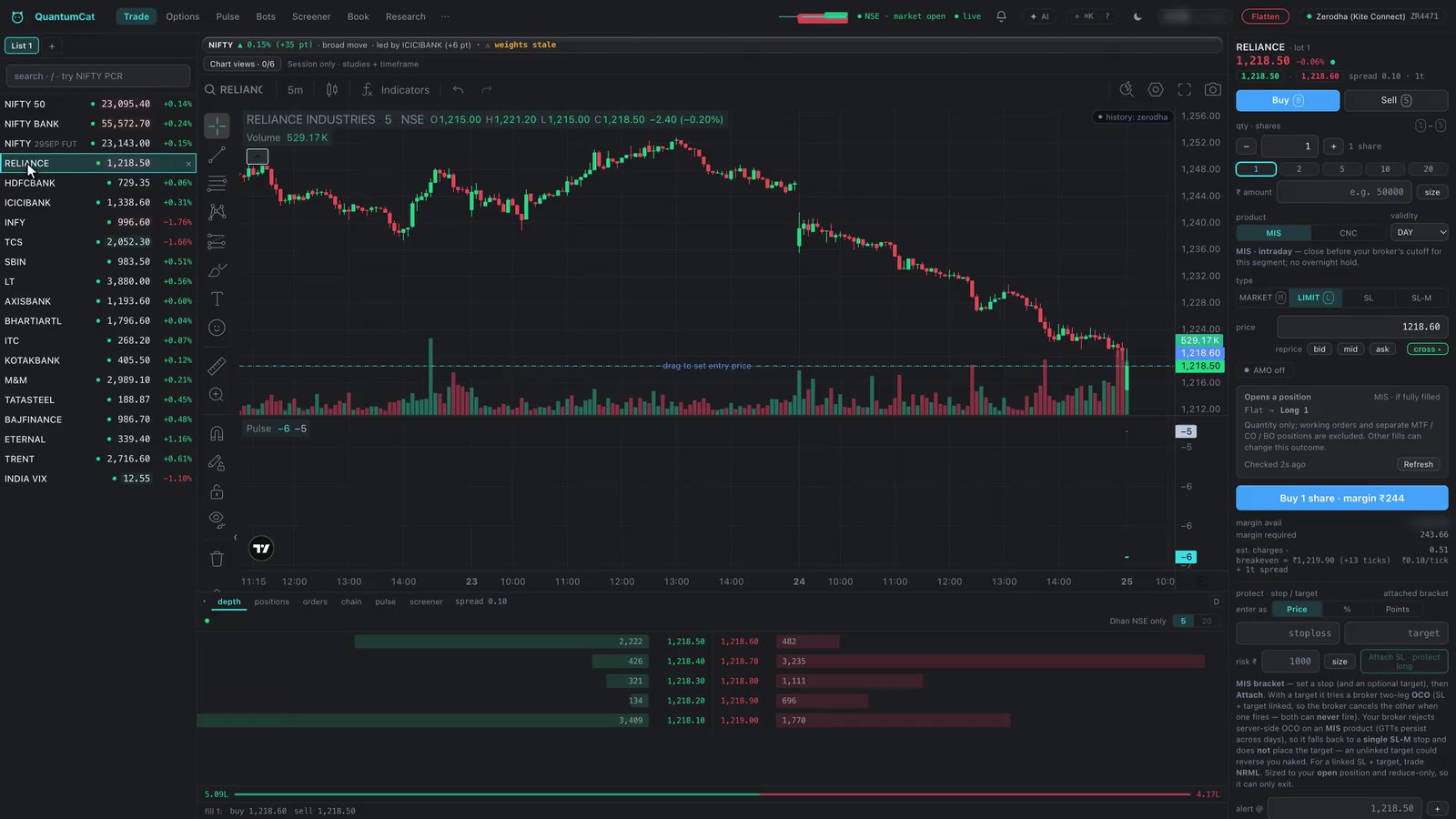Click the QuantumCat logo icon
Viewport: 1456px width, 819px height.
click(x=17, y=16)
